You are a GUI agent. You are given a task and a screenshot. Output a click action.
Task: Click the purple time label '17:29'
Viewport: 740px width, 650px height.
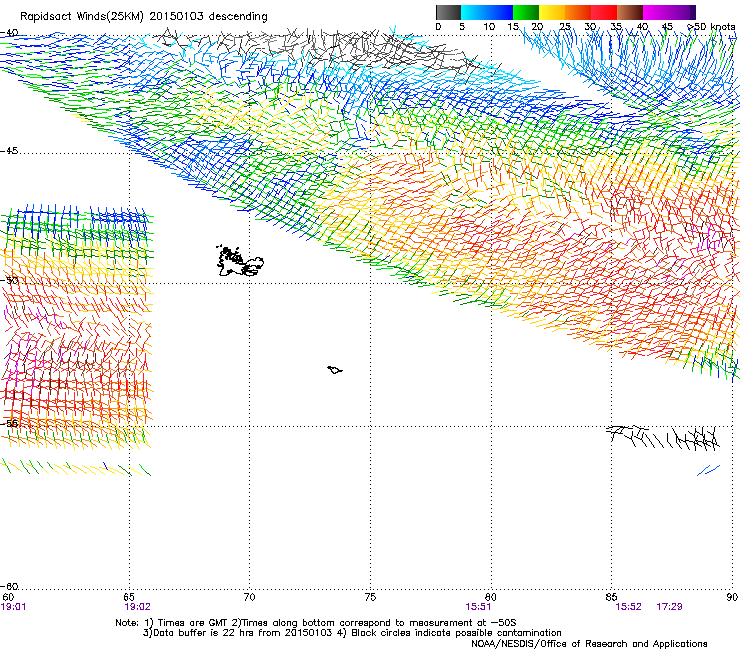(x=669, y=607)
